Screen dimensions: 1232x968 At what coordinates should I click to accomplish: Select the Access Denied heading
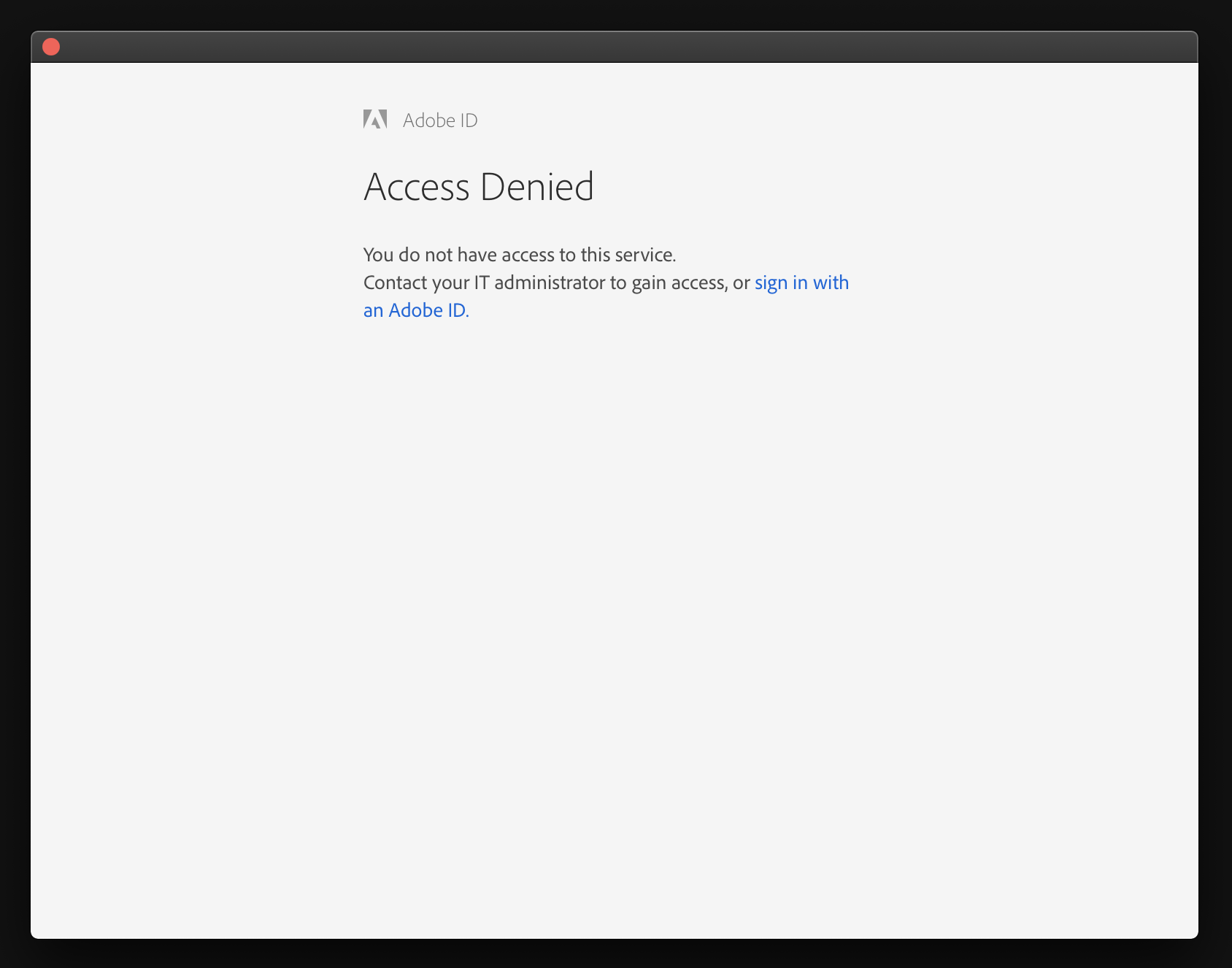click(479, 186)
